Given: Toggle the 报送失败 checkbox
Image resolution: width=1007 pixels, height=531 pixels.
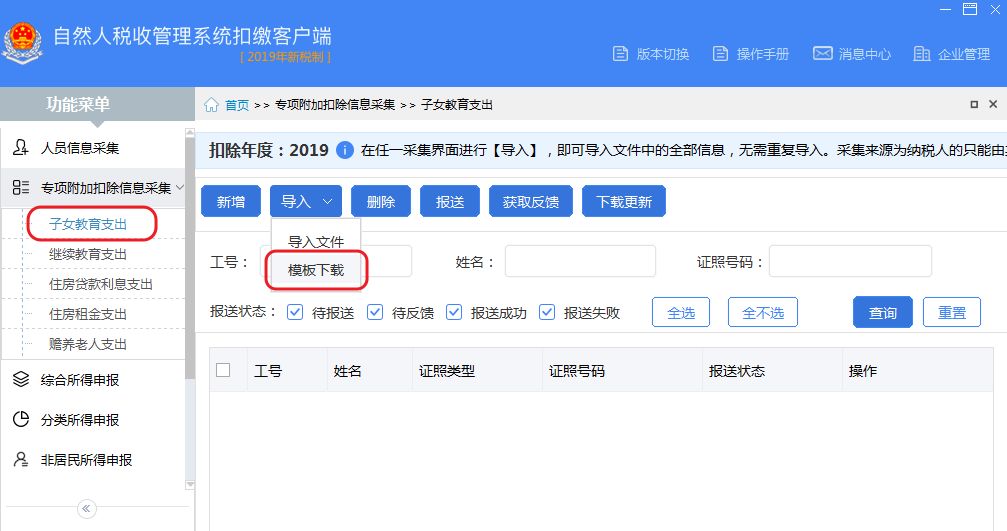Looking at the screenshot, I should pos(547,312).
